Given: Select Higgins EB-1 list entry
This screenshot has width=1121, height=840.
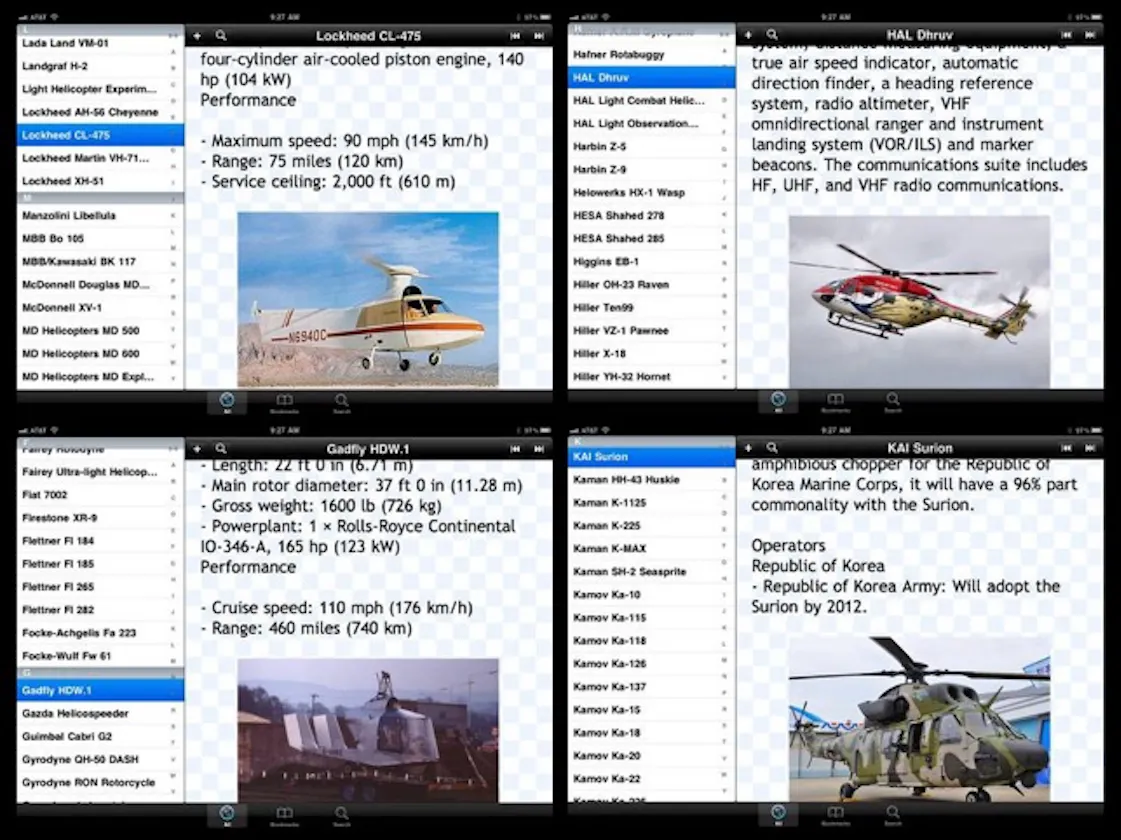Looking at the screenshot, I should pos(651,262).
